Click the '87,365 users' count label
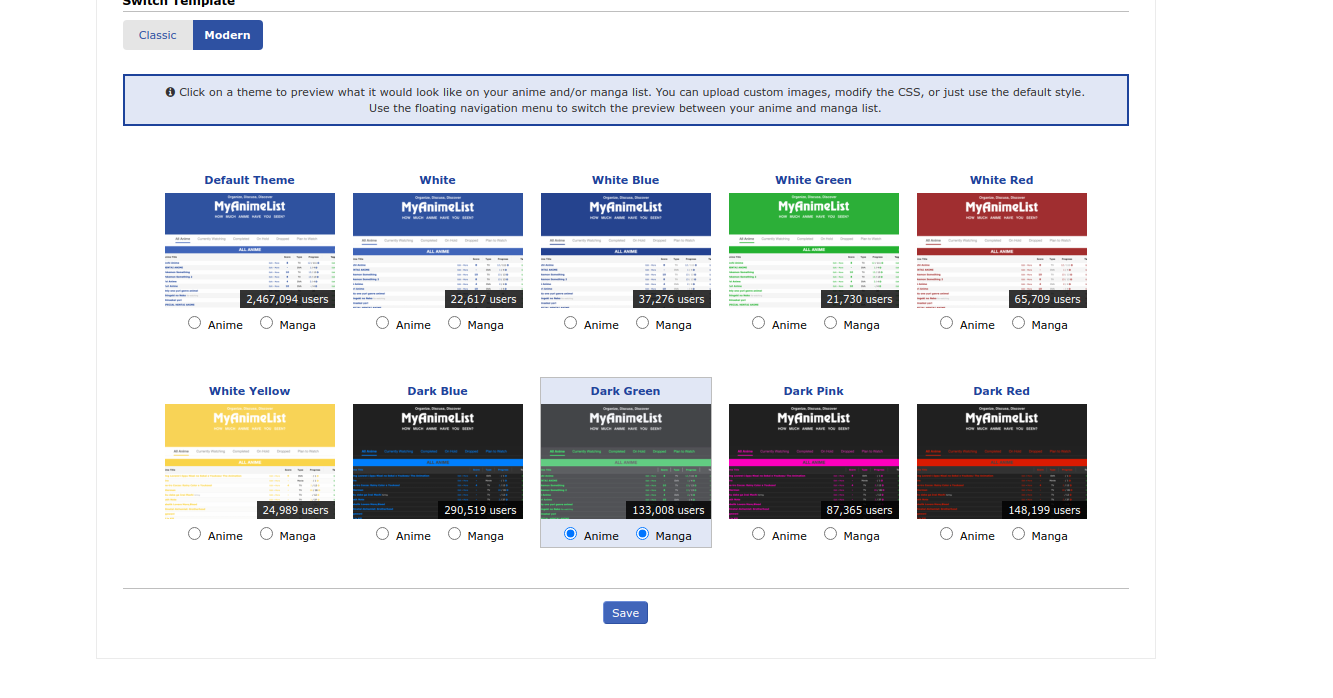This screenshot has width=1333, height=698. (x=859, y=510)
